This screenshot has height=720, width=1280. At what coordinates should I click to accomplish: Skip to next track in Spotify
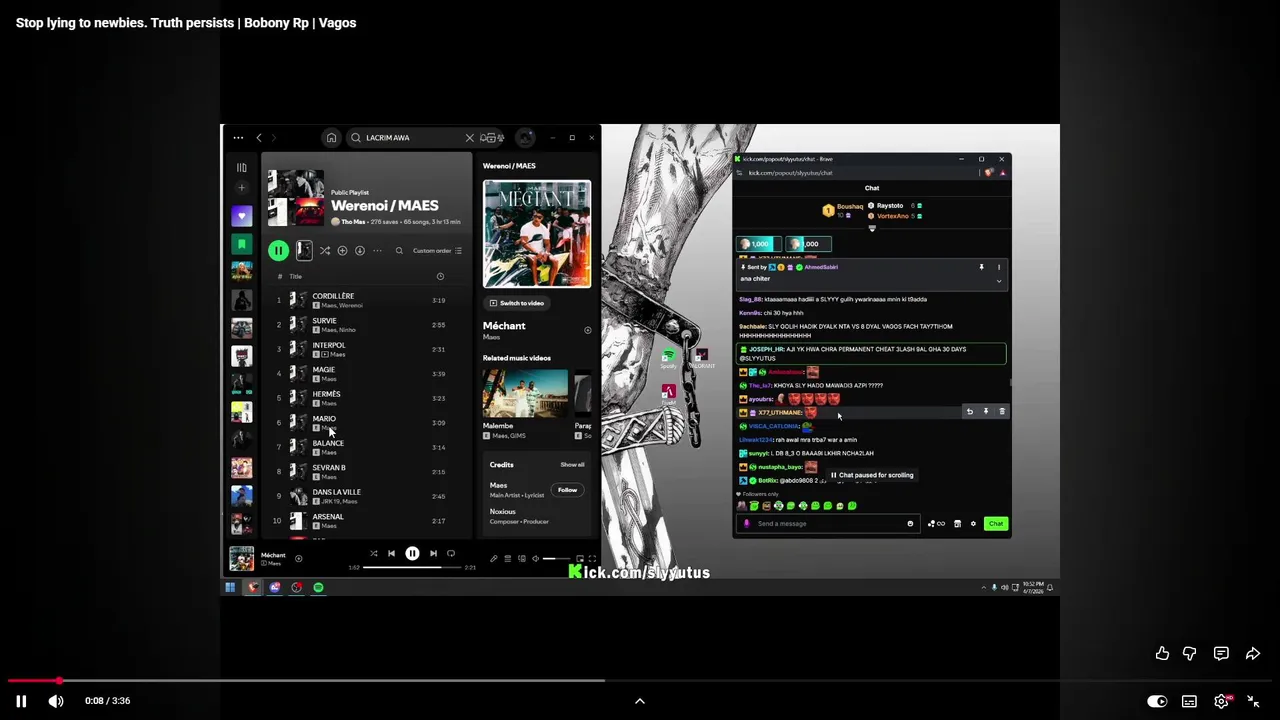point(433,553)
